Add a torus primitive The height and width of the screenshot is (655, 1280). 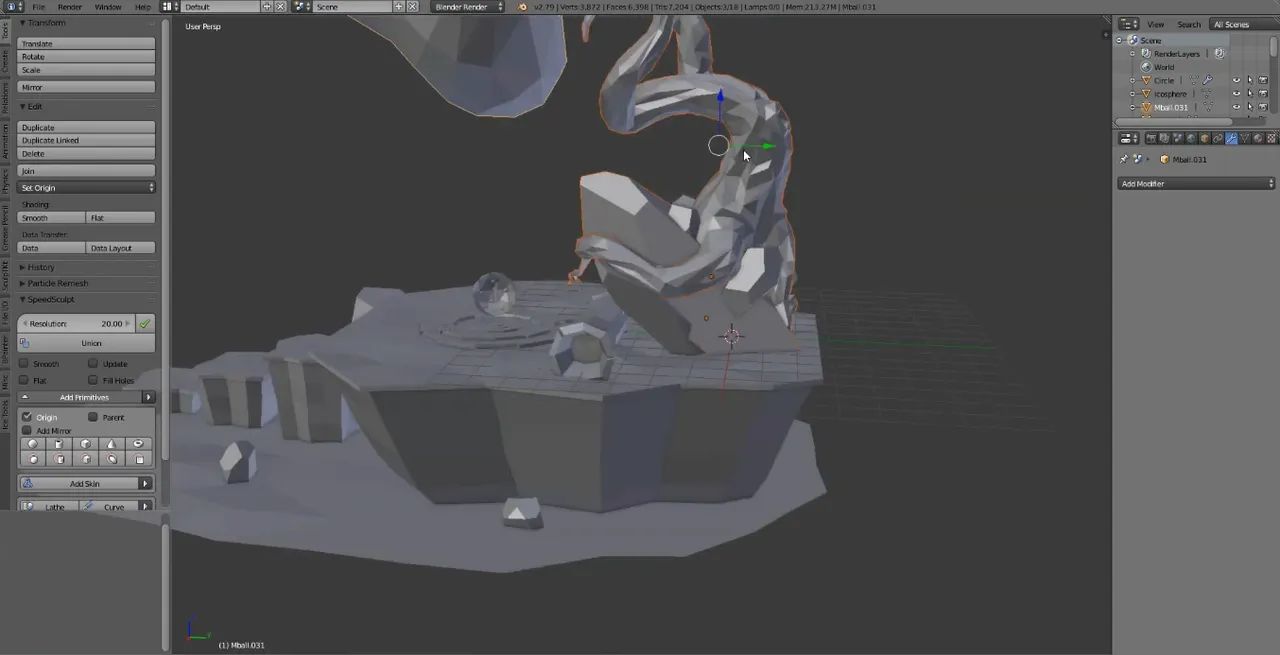coord(139,444)
